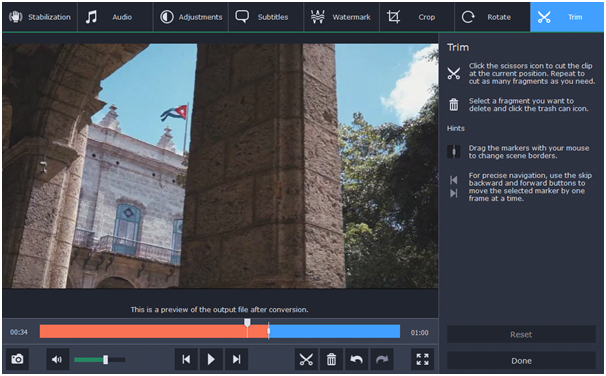Viewport: 606px width, 376px height.
Task: Redo the last action
Action: [382, 359]
